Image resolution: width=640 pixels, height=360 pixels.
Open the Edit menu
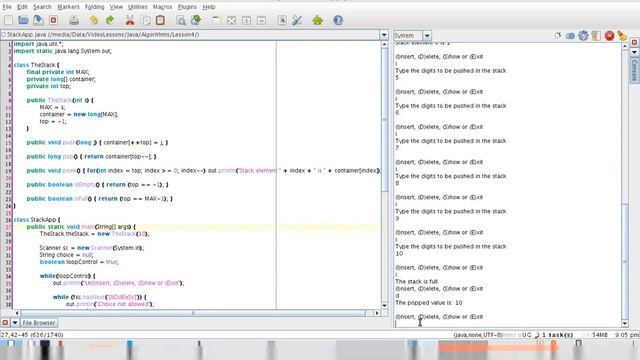[x=22, y=7]
